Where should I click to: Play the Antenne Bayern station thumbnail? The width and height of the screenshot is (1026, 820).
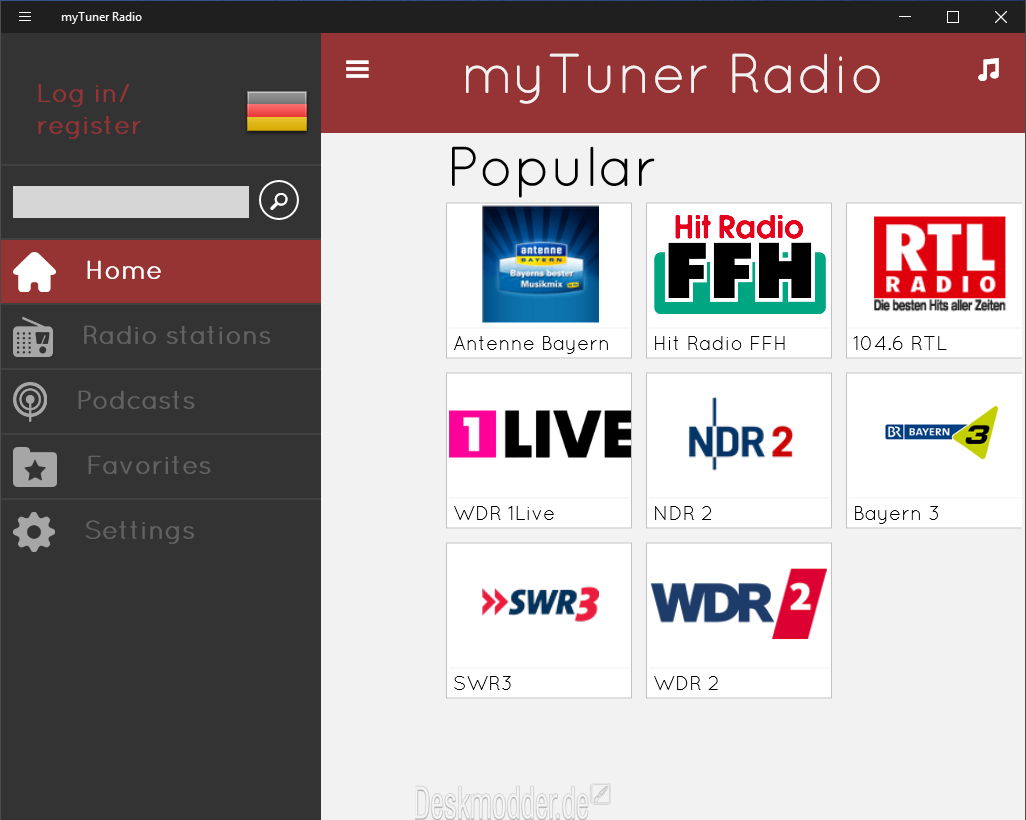[538, 265]
